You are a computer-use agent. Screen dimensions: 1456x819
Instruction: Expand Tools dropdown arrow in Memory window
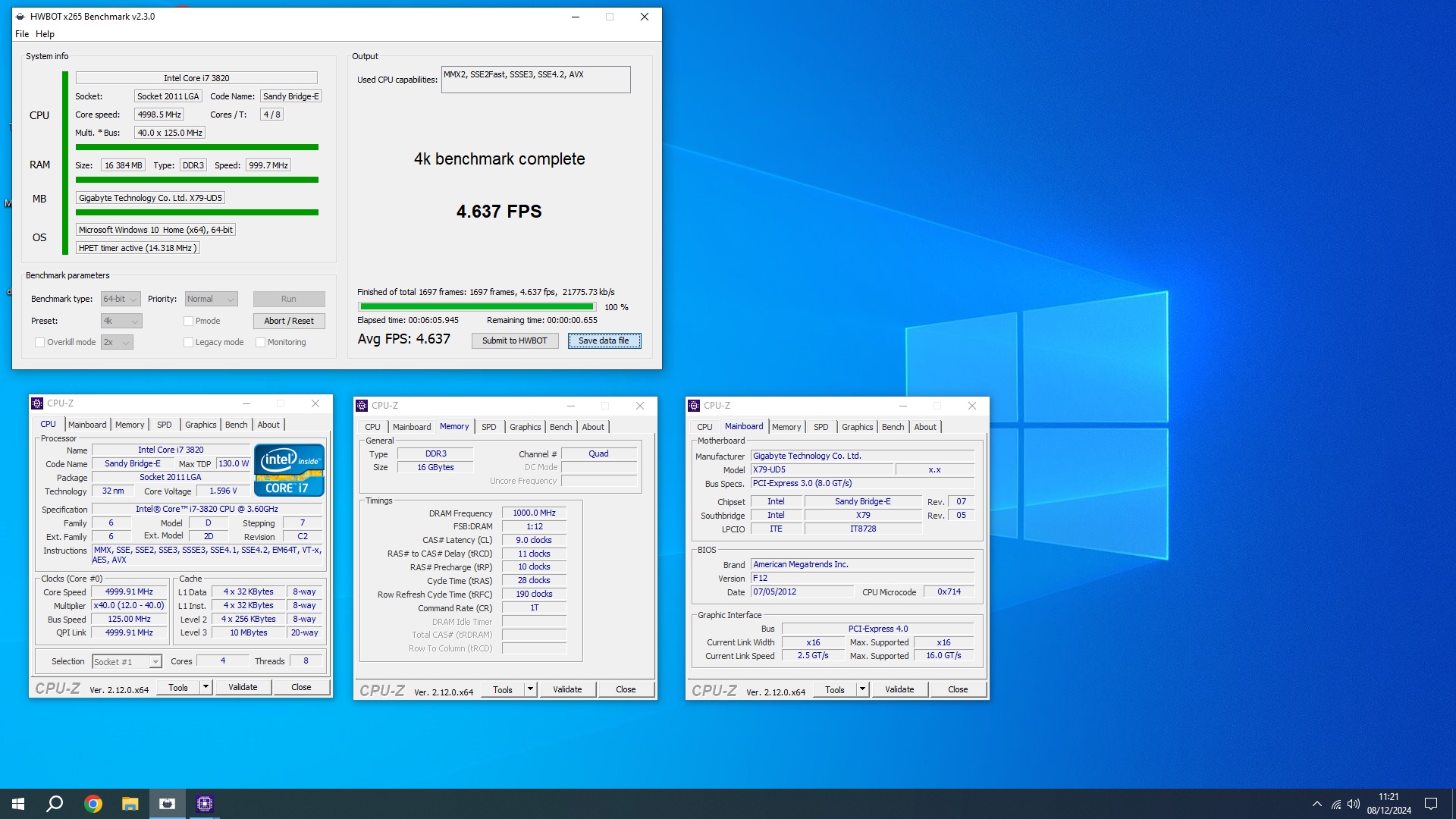530,689
